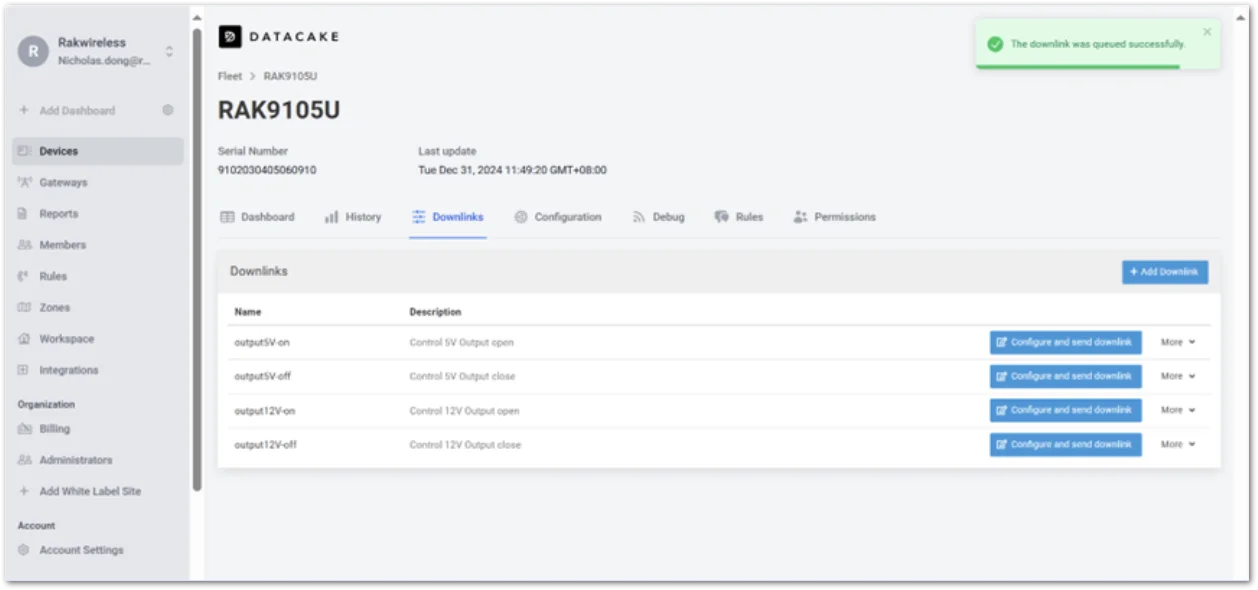
Task: Click the Name column header
Action: click(248, 312)
